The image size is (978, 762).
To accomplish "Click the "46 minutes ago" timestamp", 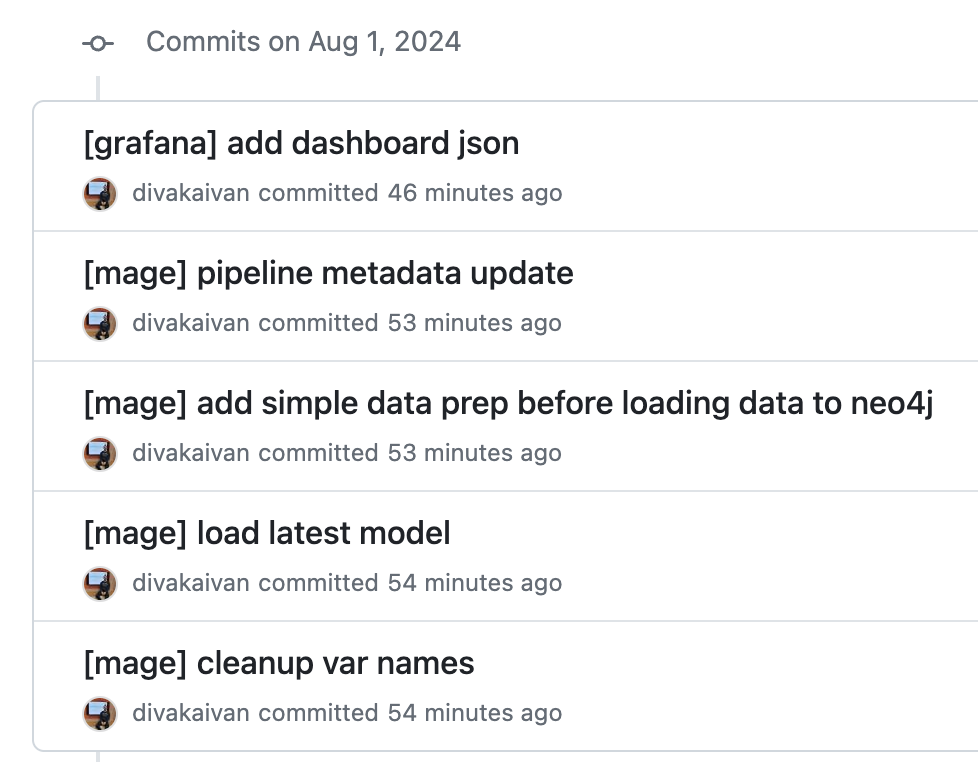I will (475, 193).
